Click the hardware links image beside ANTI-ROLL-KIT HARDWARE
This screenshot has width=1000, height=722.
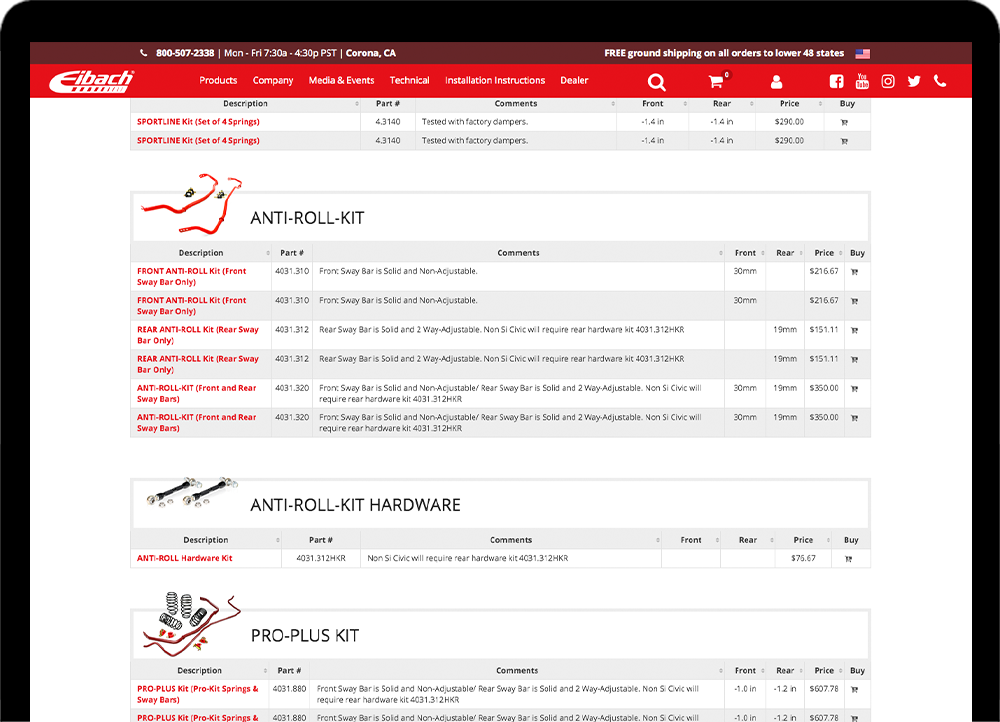coord(191,492)
